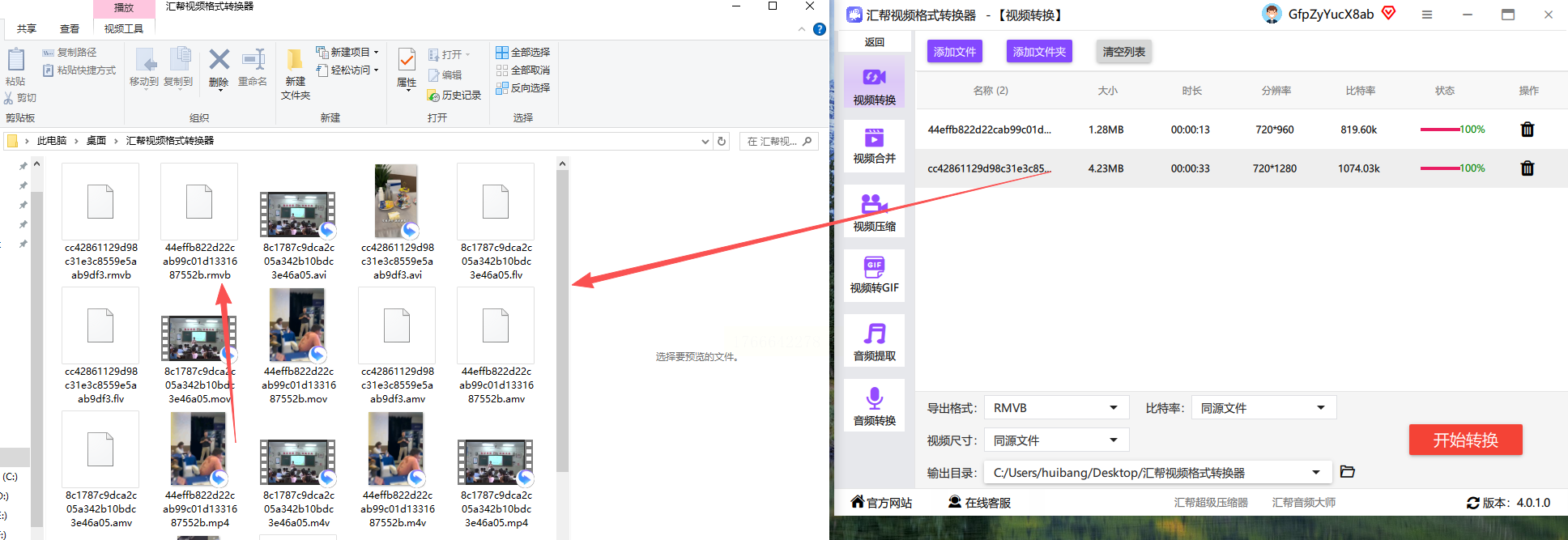Viewport: 1568px width, 540px height.
Task: Switch to the 查看 ribbon tab
Action: click(x=70, y=28)
